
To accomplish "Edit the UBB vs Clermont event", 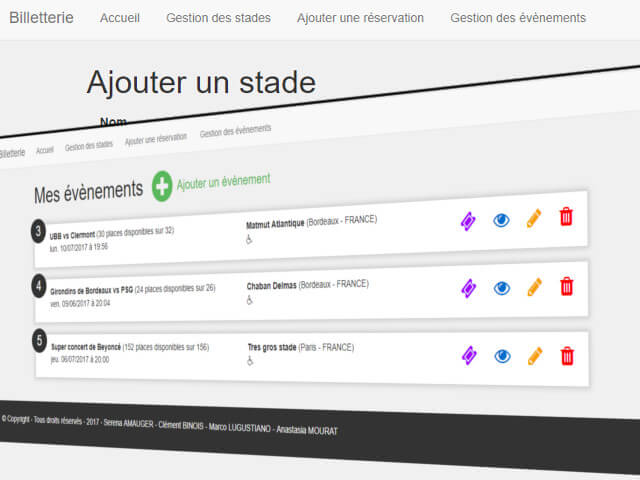I will [x=534, y=218].
